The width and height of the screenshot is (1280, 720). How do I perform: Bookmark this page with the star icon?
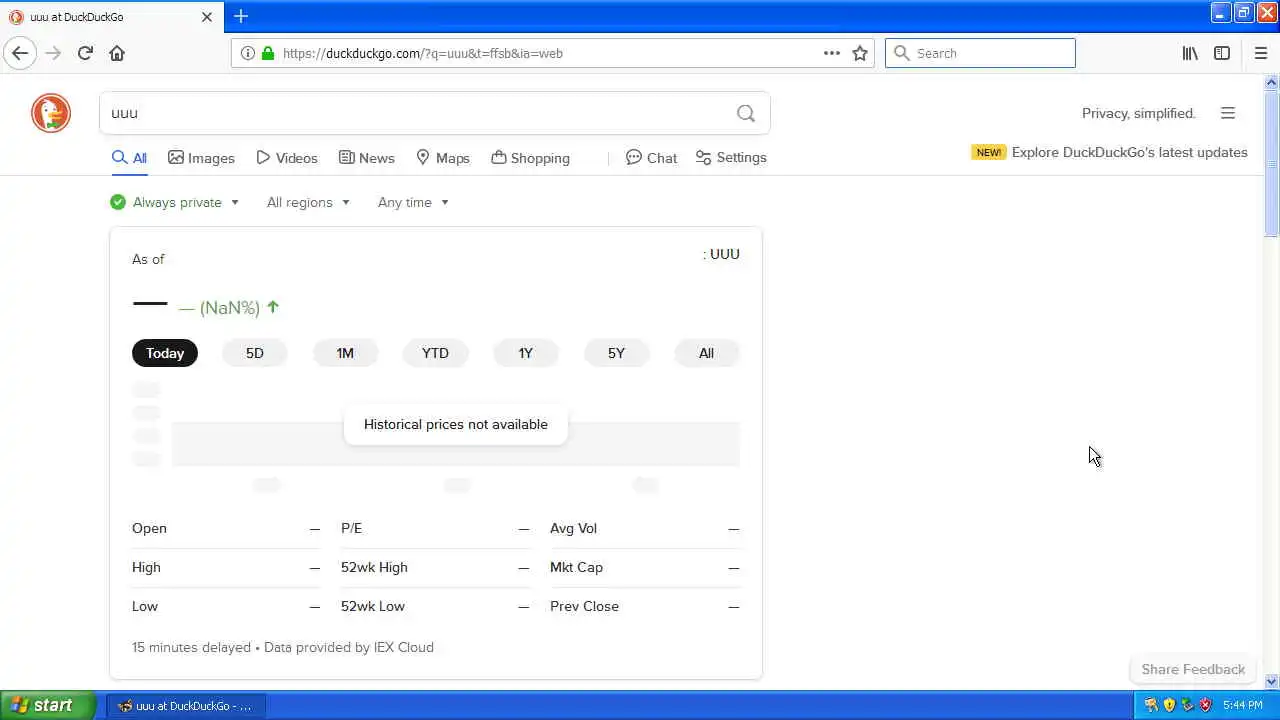click(860, 53)
